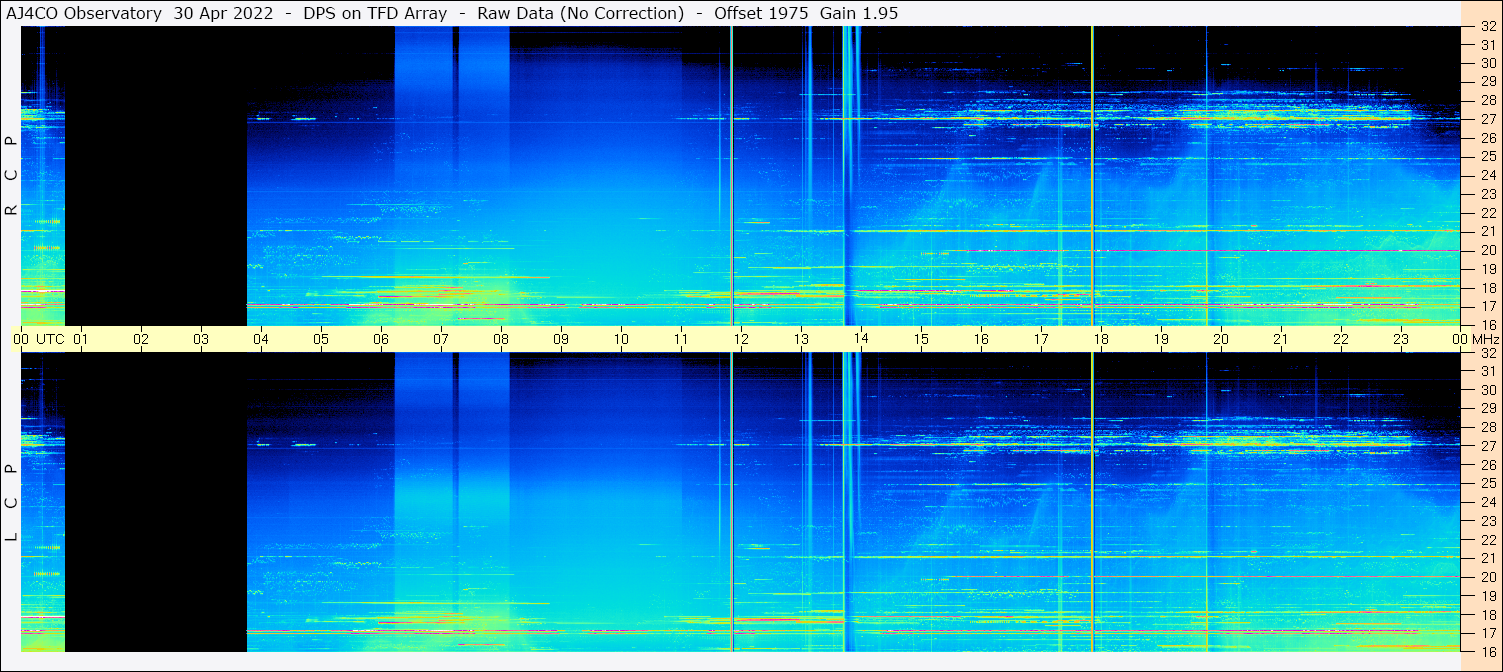Select the '05' hour mark on UTC axis
Screen dimensions: 1503x672
[x=321, y=339]
